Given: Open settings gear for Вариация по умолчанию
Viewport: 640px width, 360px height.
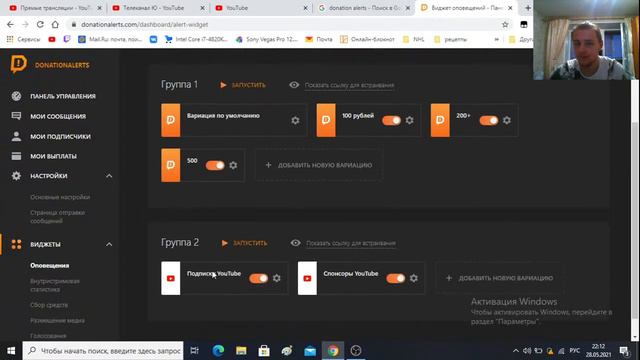Looking at the screenshot, I should point(295,120).
